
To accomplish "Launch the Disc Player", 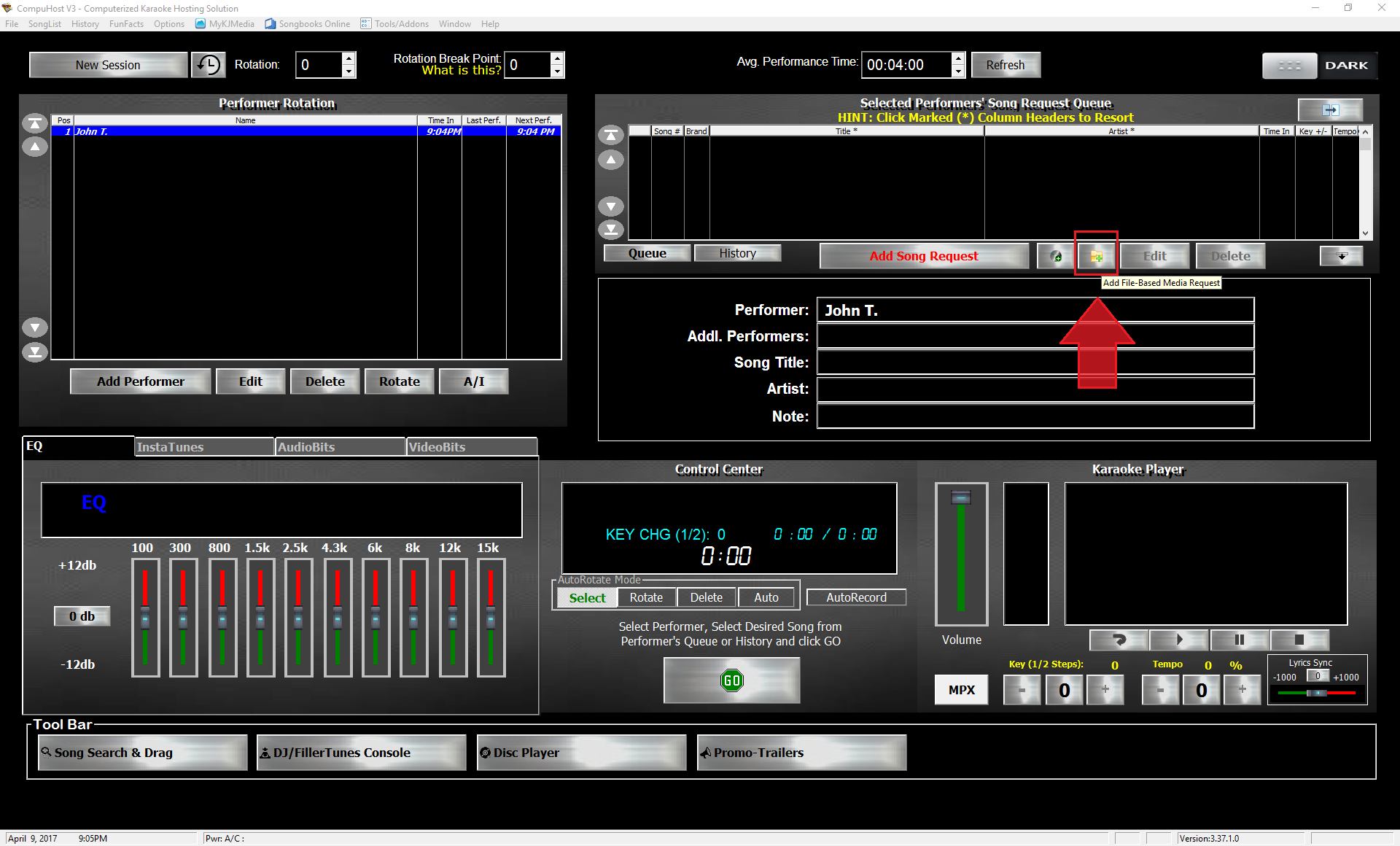I will point(582,753).
